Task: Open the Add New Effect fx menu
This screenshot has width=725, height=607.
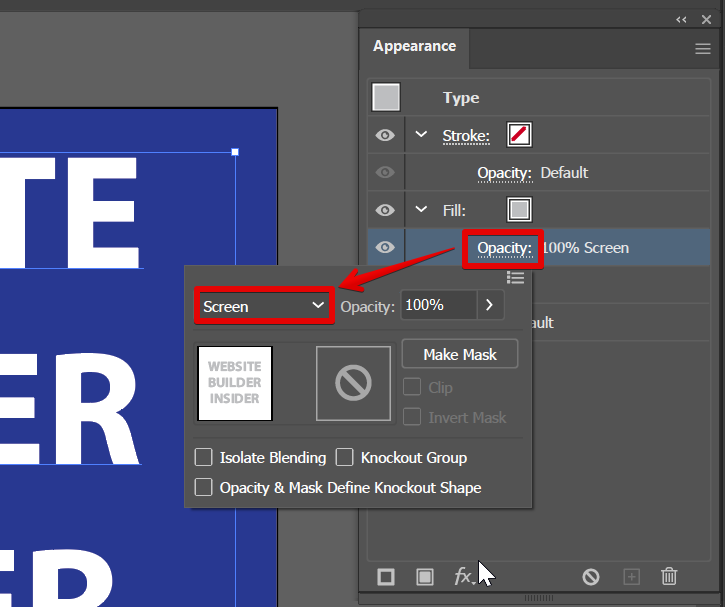Action: coord(463,577)
